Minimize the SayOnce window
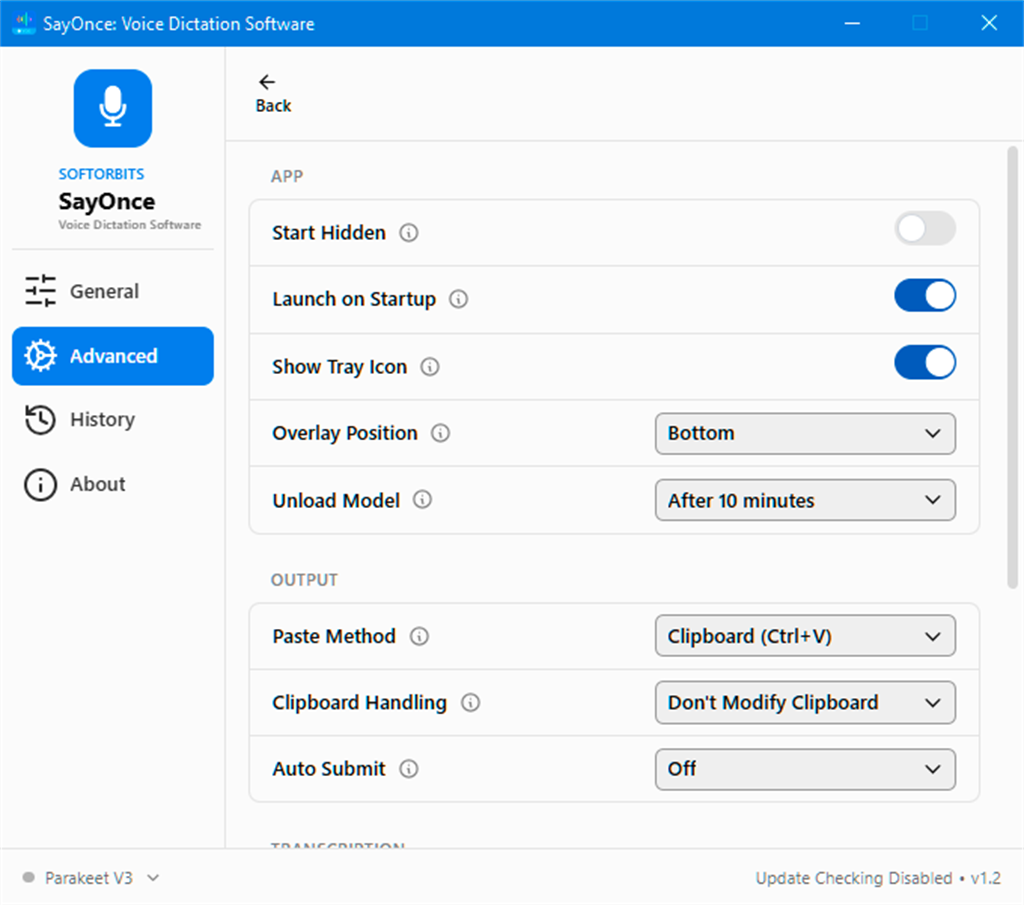The image size is (1024, 905). pyautogui.click(x=852, y=24)
